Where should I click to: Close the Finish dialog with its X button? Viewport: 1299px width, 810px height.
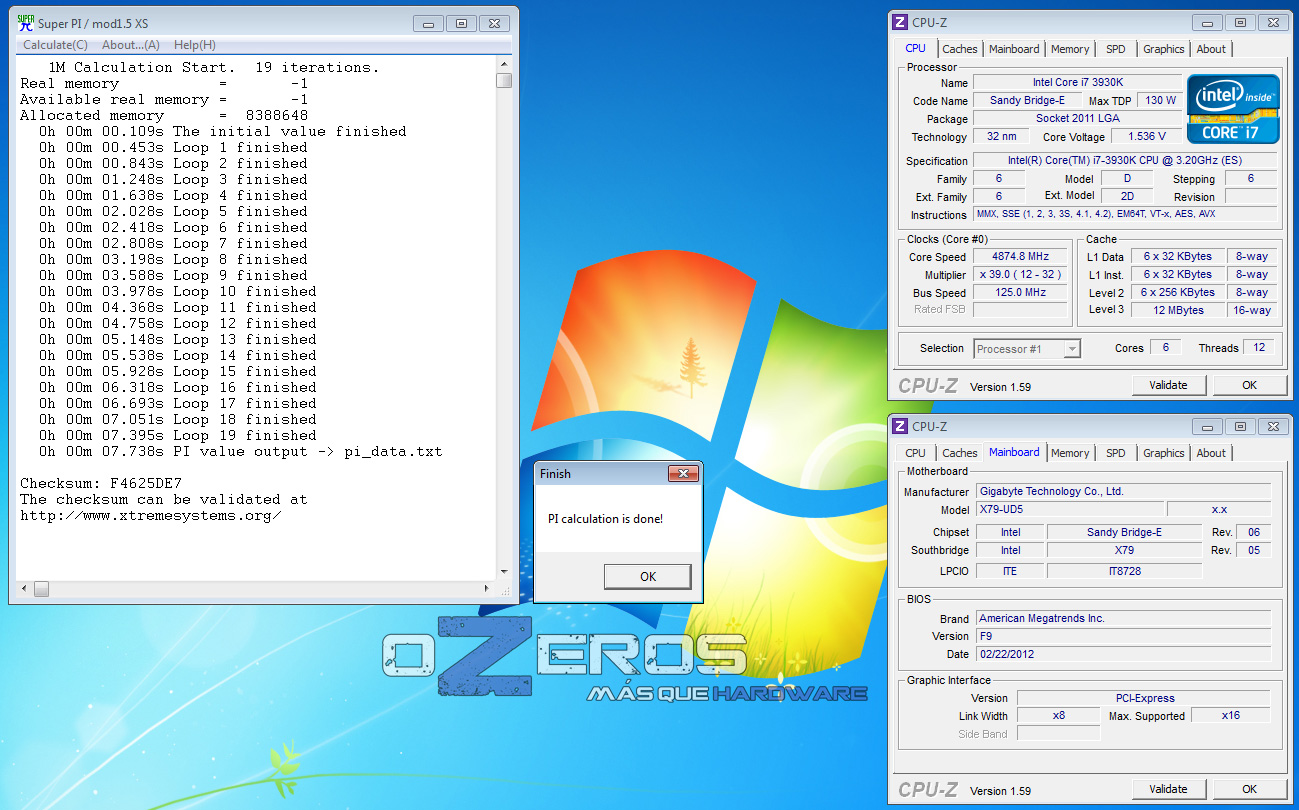[684, 473]
